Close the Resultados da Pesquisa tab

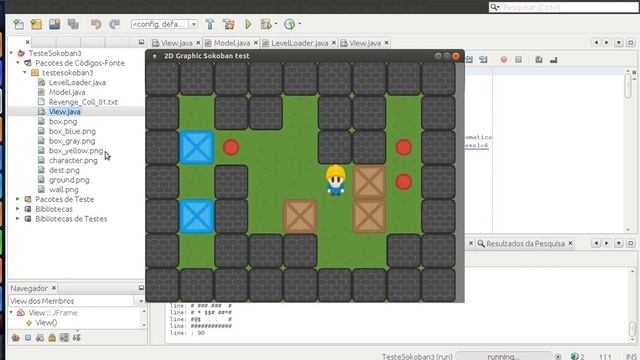(571, 243)
